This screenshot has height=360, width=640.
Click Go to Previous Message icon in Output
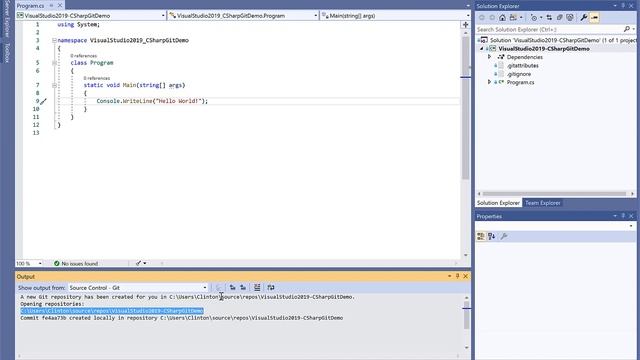click(233, 288)
